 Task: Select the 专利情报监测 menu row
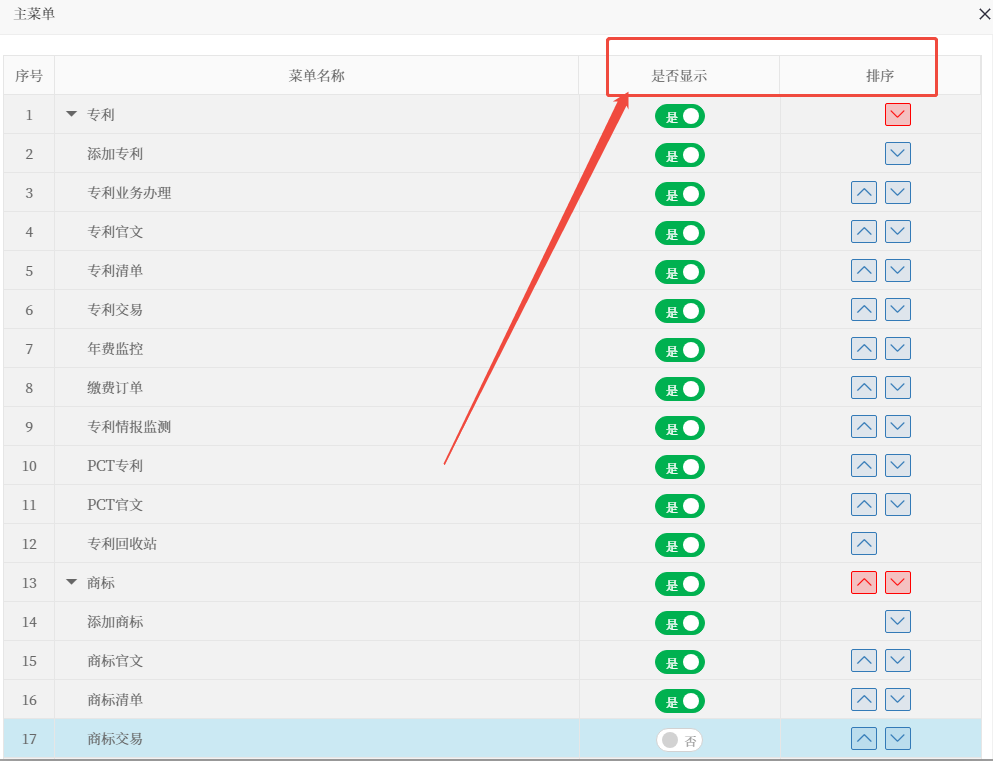[129, 427]
